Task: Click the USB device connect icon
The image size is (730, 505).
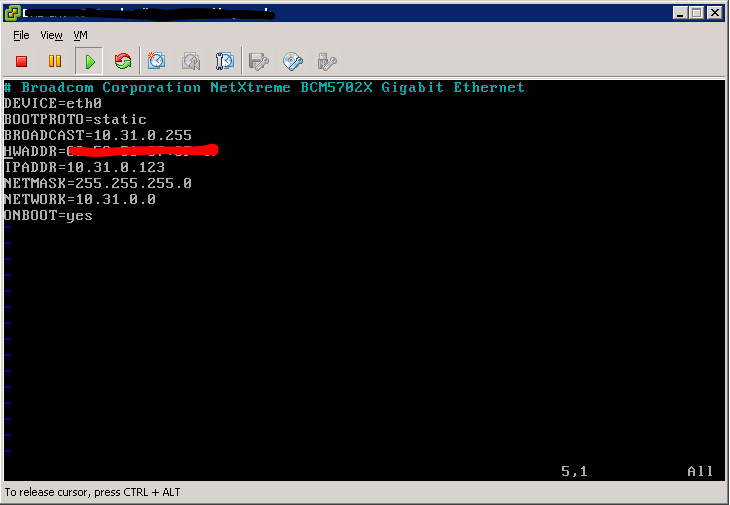Action: 327,61
